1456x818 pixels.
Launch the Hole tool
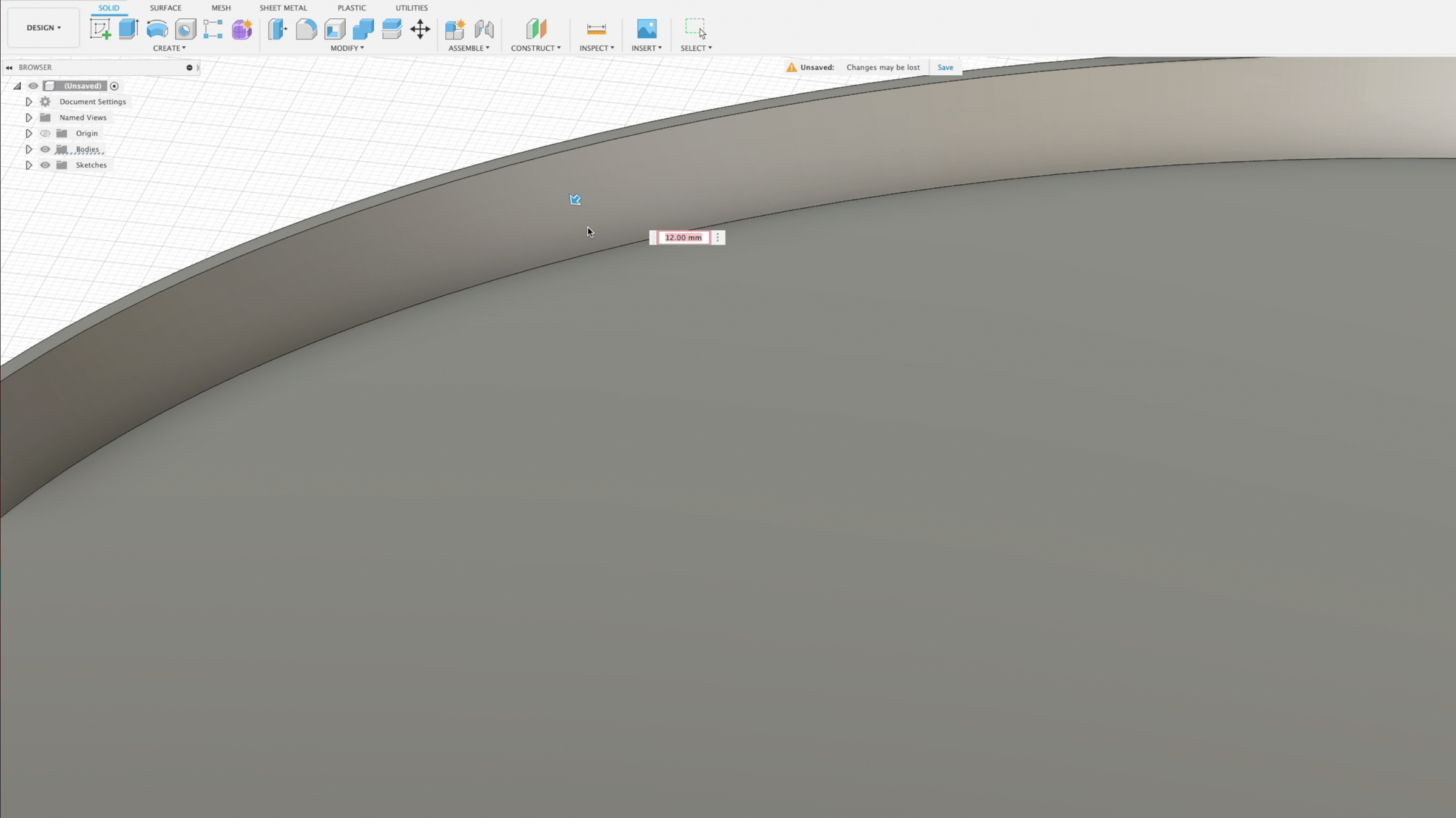pos(185,28)
